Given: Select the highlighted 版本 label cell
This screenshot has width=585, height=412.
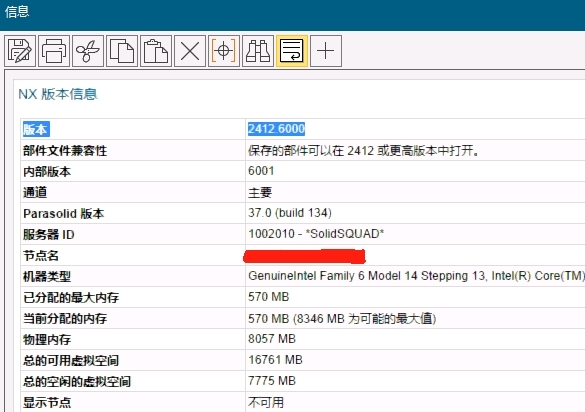Looking at the screenshot, I should coord(36,129).
